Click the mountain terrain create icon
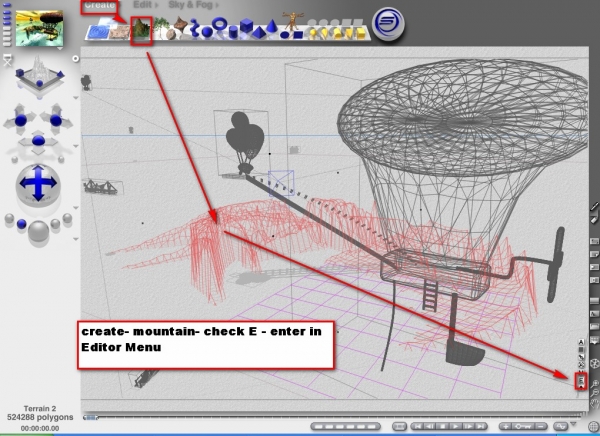 [x=141, y=30]
